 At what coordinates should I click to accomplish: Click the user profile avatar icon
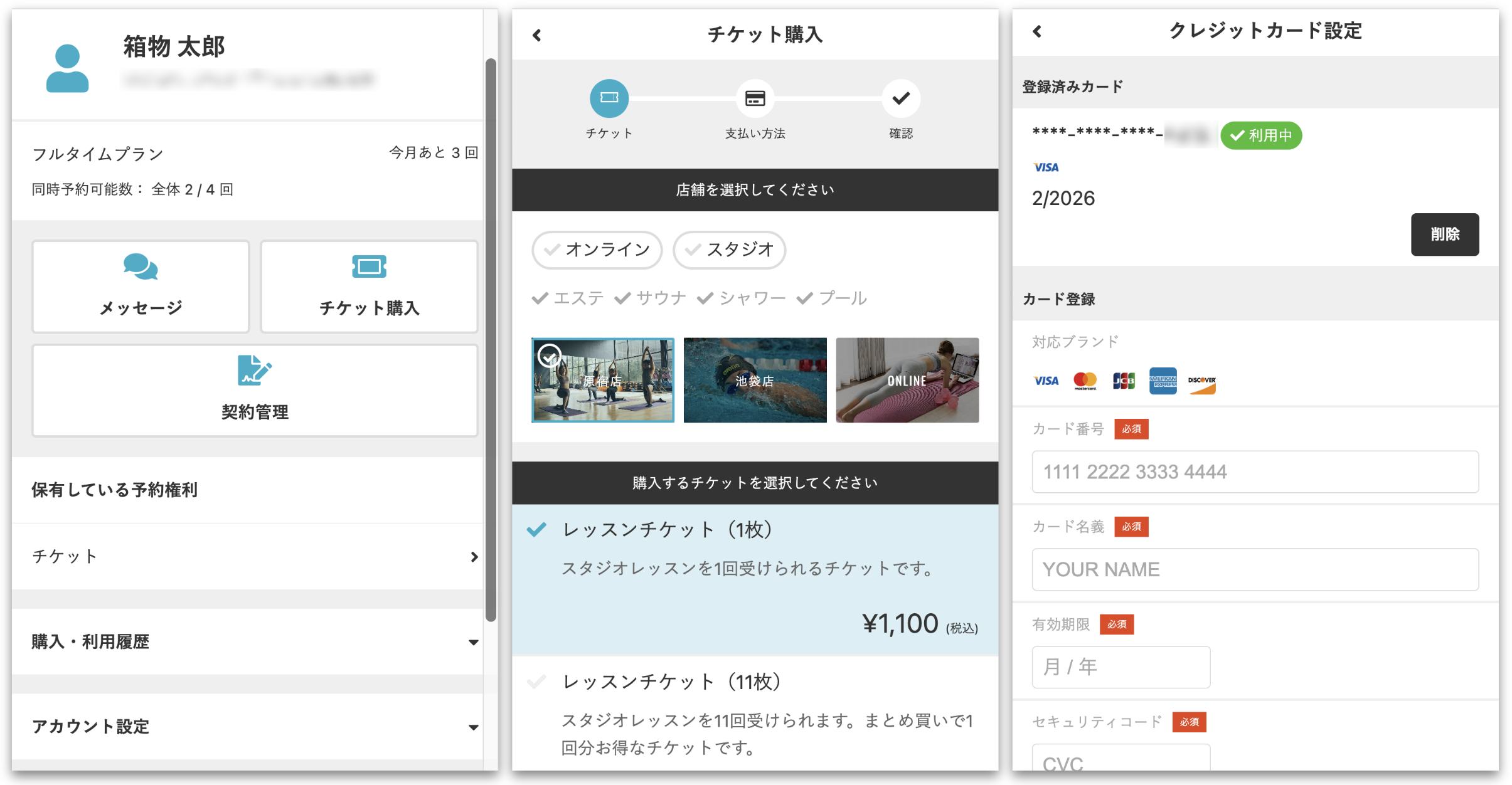pyautogui.click(x=67, y=68)
